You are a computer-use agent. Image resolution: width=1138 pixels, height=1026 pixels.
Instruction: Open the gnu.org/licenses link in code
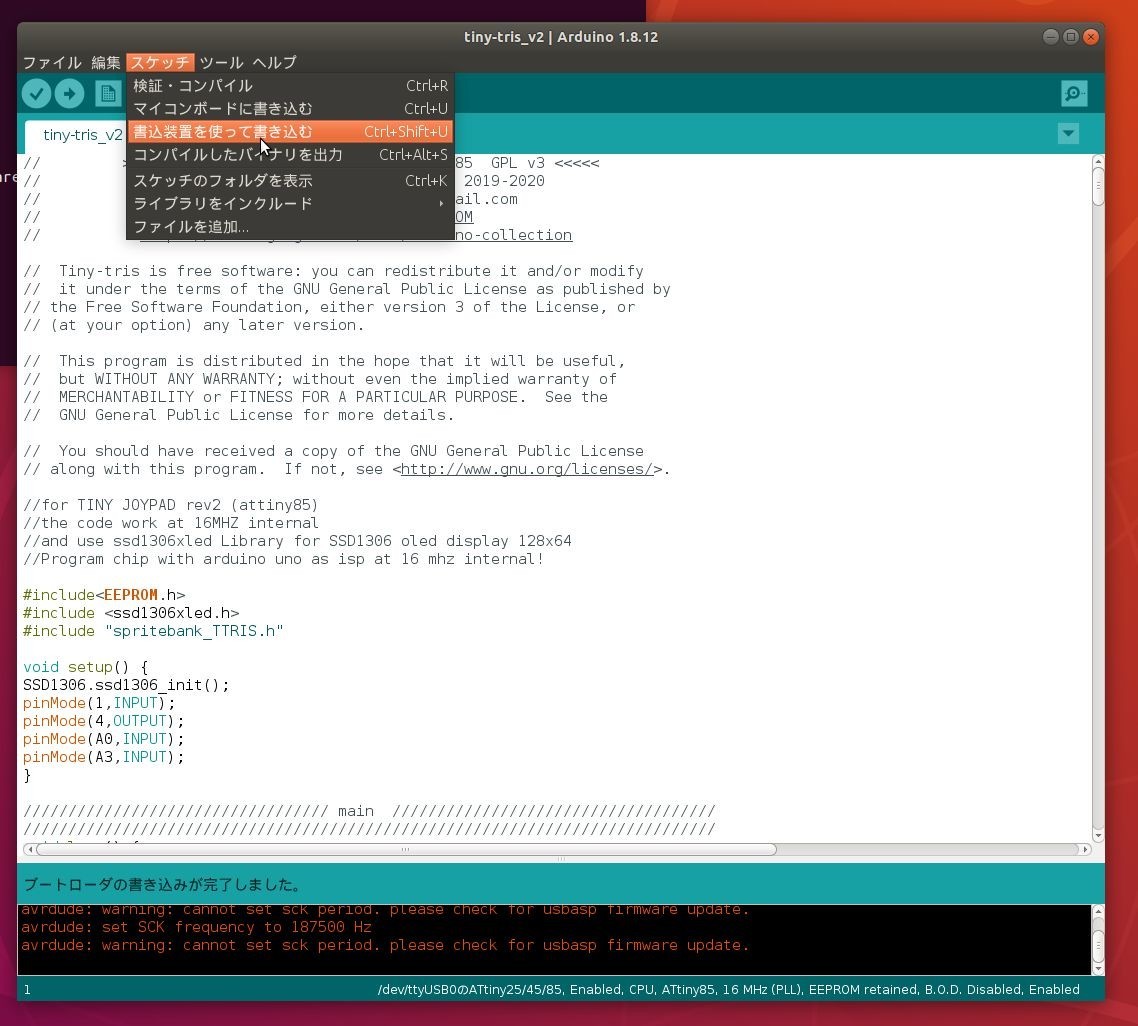pyautogui.click(x=527, y=469)
